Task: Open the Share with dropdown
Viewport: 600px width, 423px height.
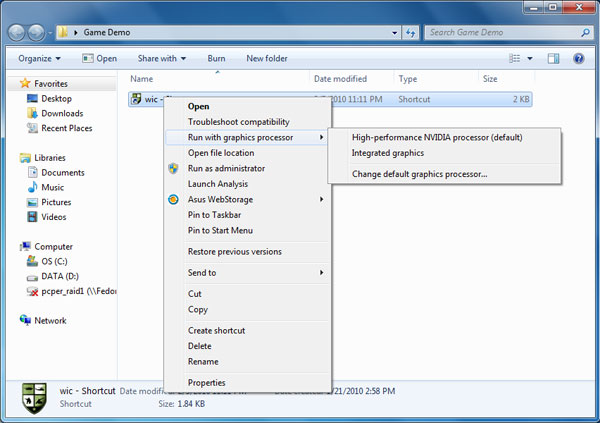Action: [x=161, y=59]
